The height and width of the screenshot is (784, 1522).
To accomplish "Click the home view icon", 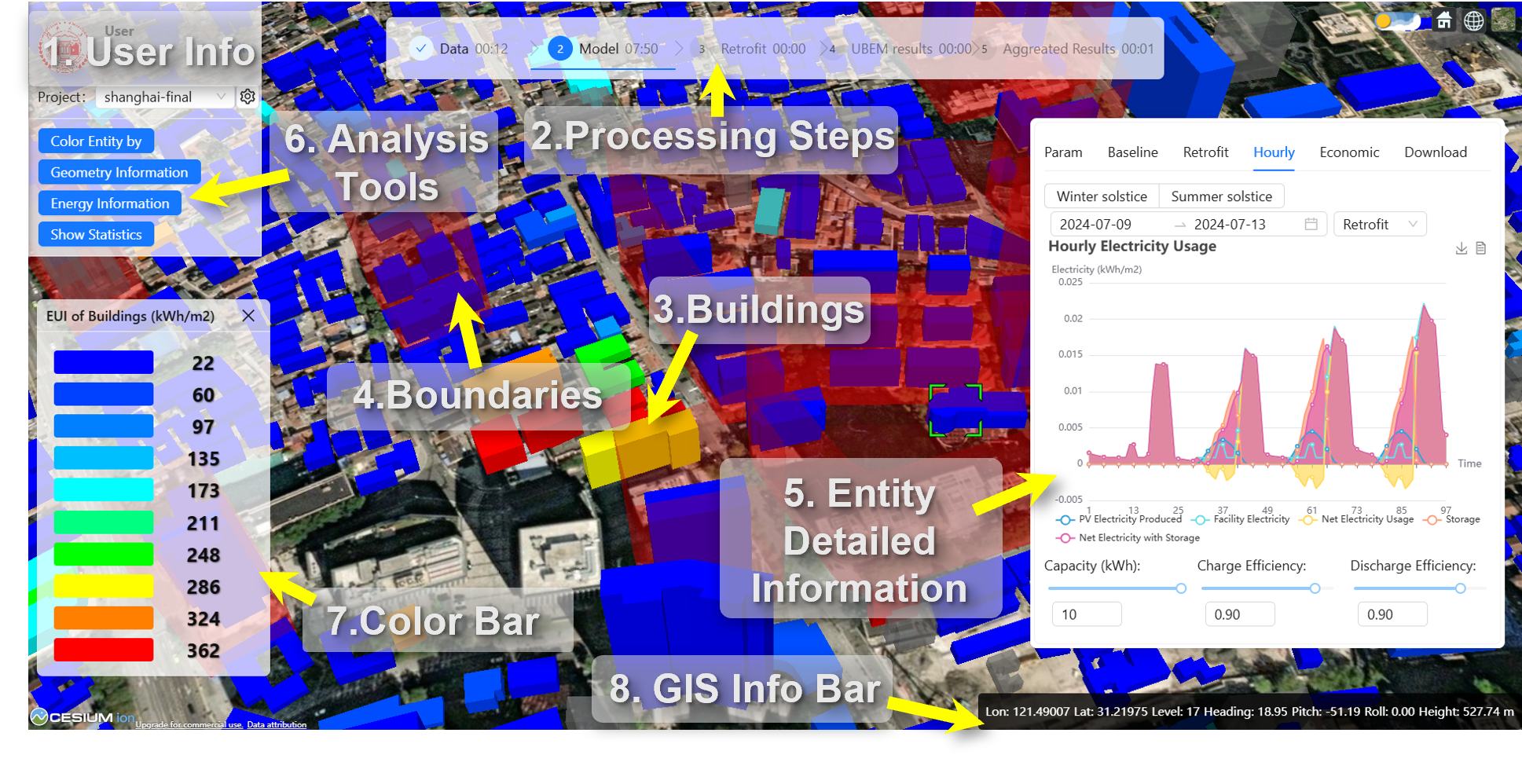I will 1444,21.
